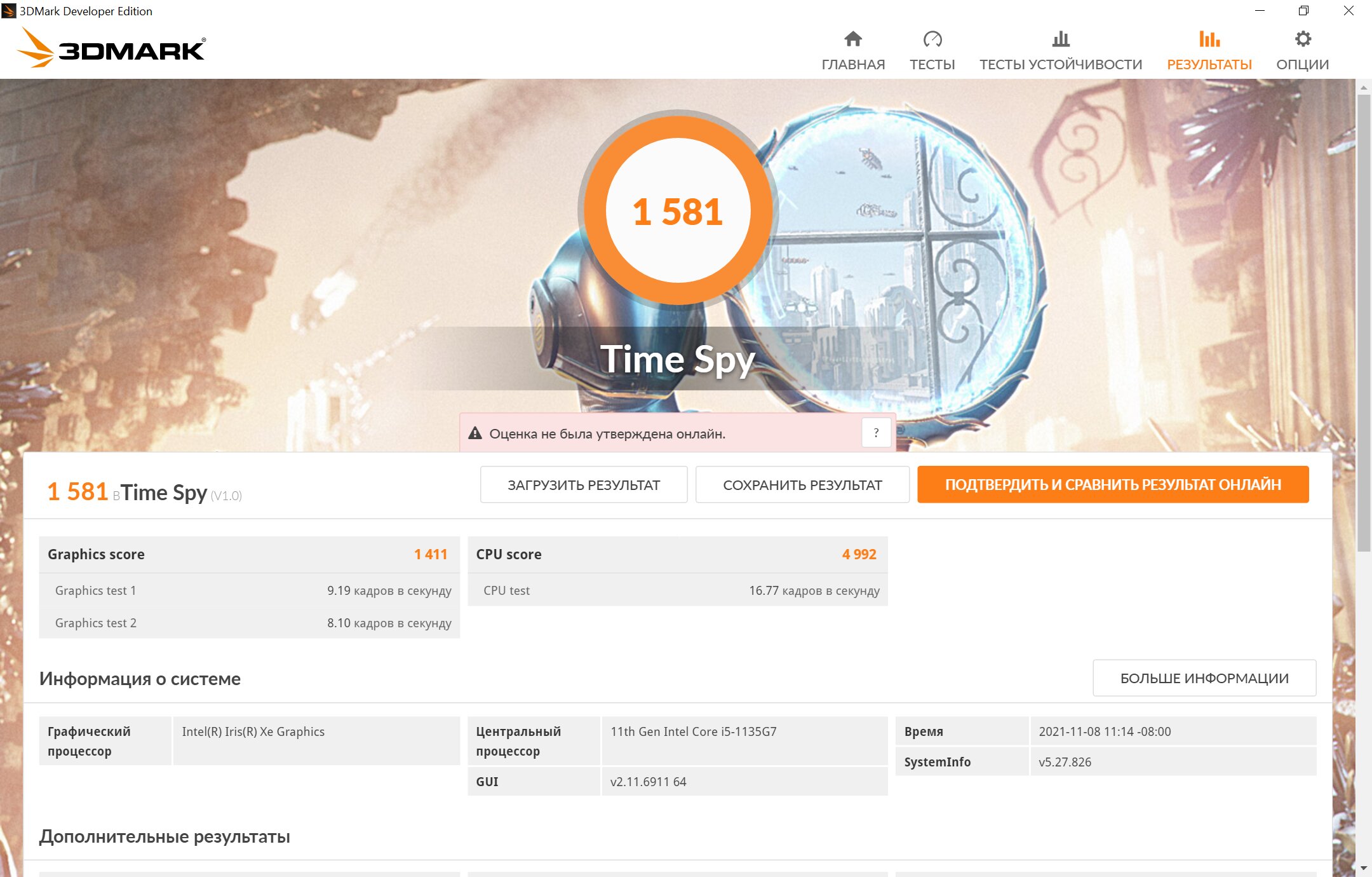Open the ОПЦИИ tab label
This screenshot has width=1372, height=877.
[1302, 65]
